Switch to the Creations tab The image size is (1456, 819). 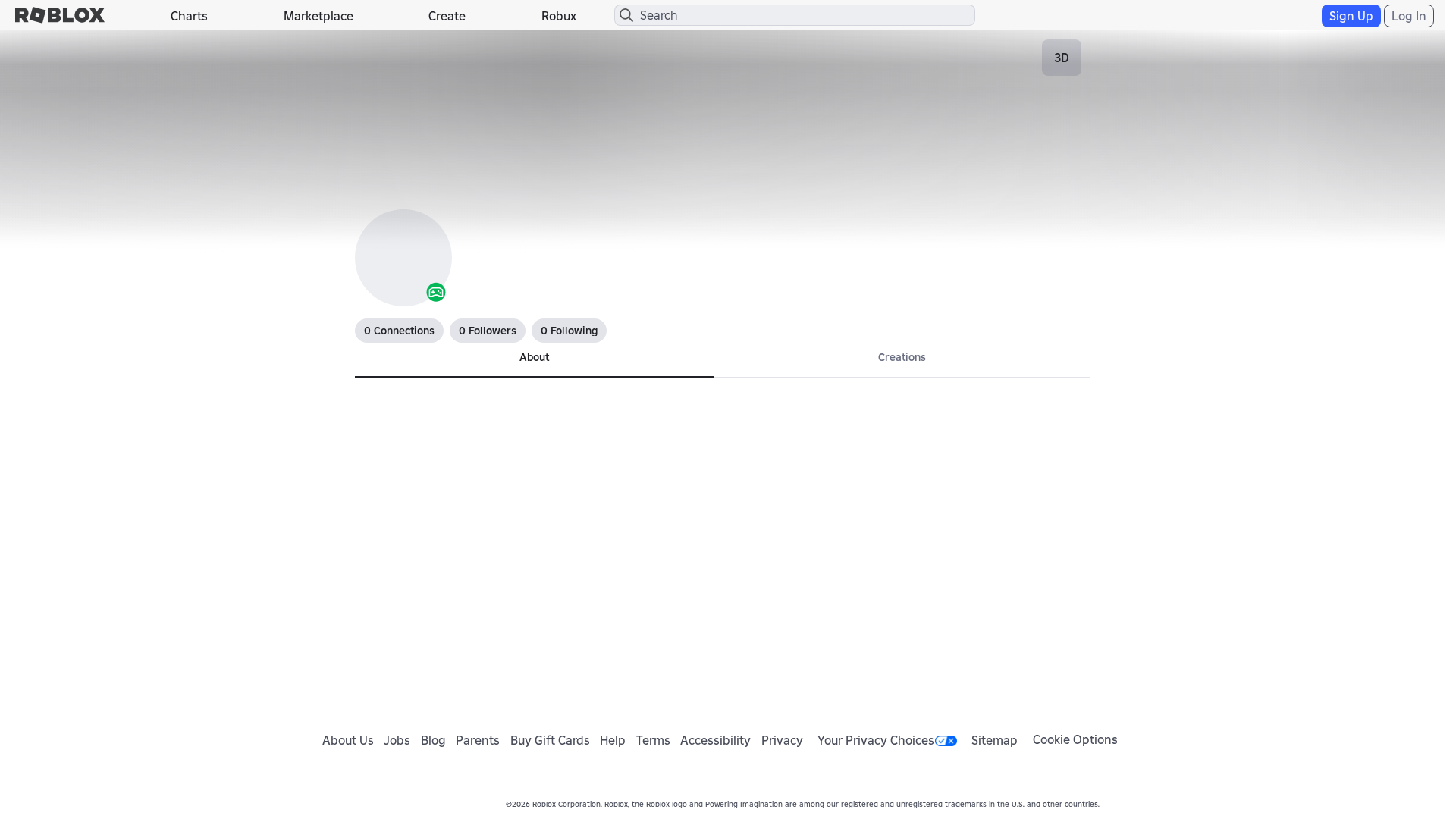(901, 357)
